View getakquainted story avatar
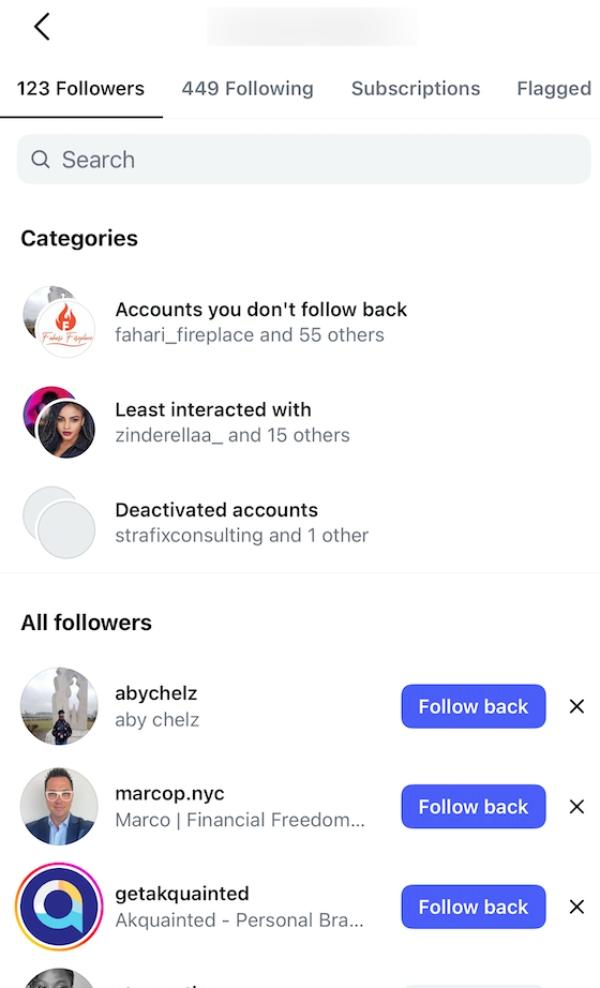Image resolution: width=600 pixels, height=988 pixels. click(59, 907)
